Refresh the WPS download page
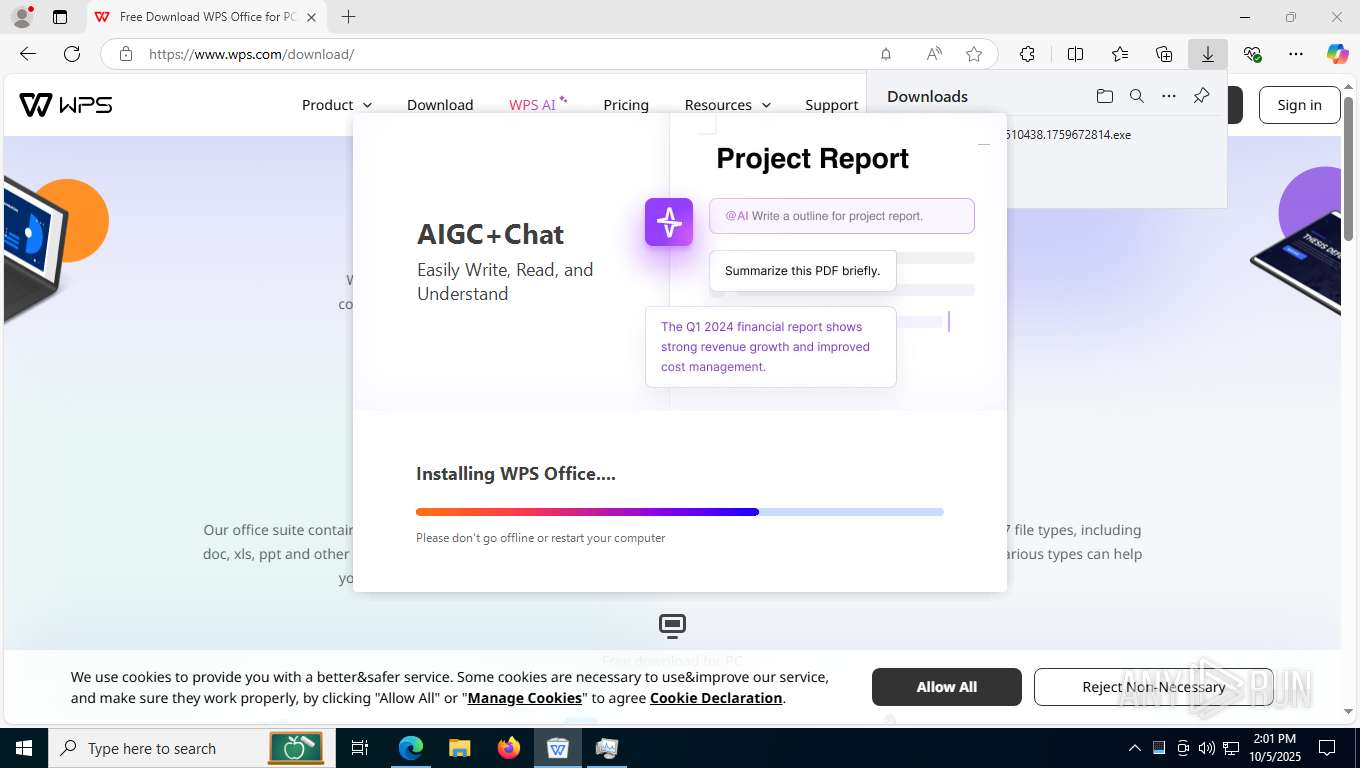Viewport: 1360px width, 768px height. point(72,54)
